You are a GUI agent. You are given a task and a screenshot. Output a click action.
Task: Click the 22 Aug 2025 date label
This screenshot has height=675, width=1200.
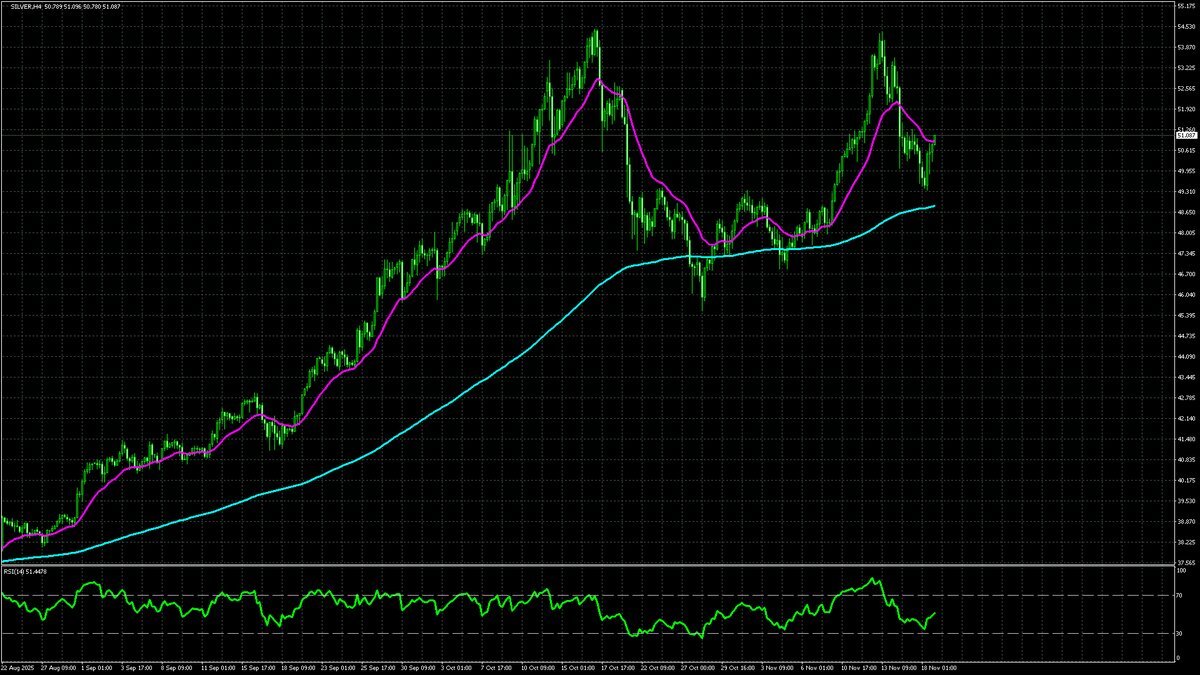pos(18,668)
